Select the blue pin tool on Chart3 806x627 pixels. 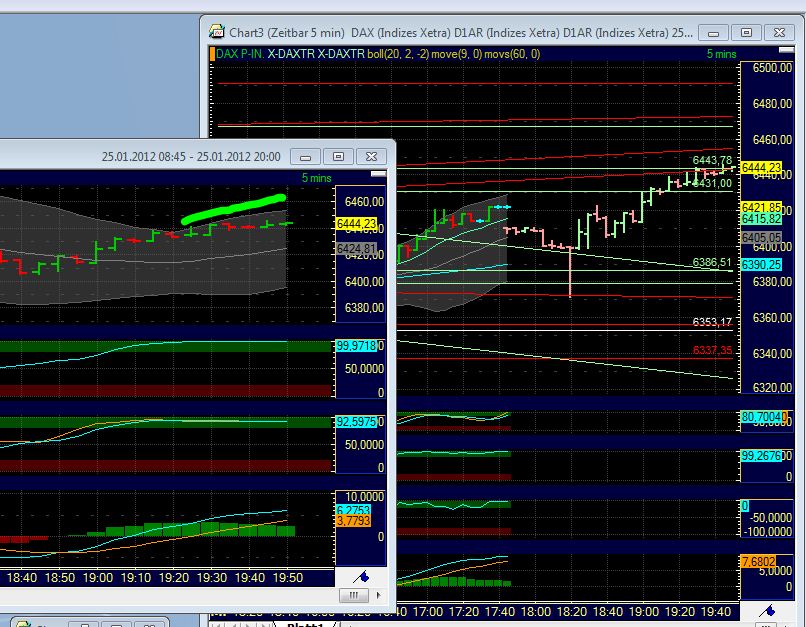[770, 611]
